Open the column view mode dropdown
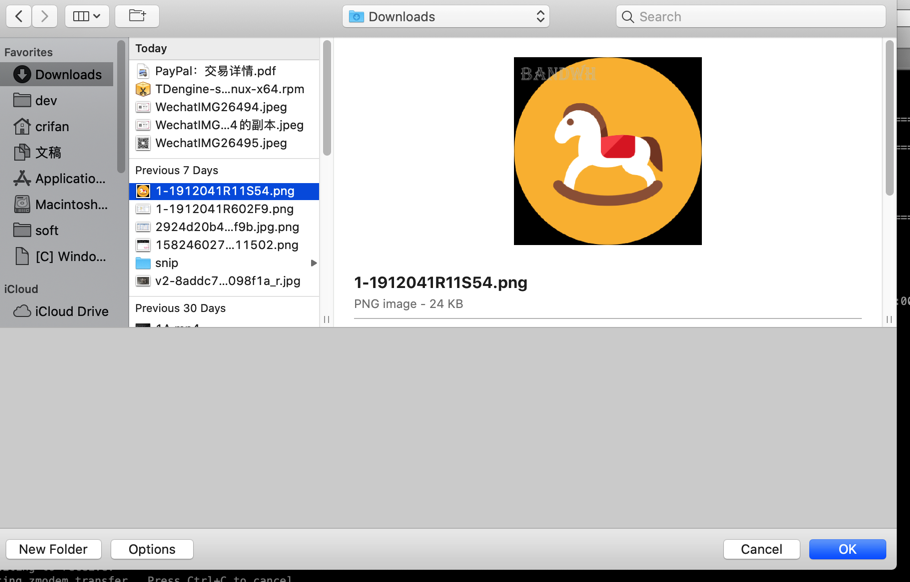 point(86,16)
